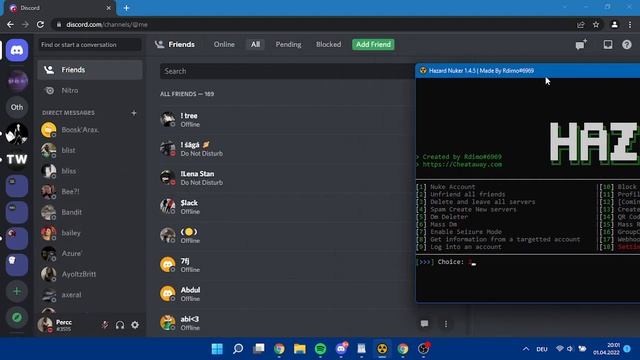Open more options for abi<3

pyautogui.click(x=446, y=324)
